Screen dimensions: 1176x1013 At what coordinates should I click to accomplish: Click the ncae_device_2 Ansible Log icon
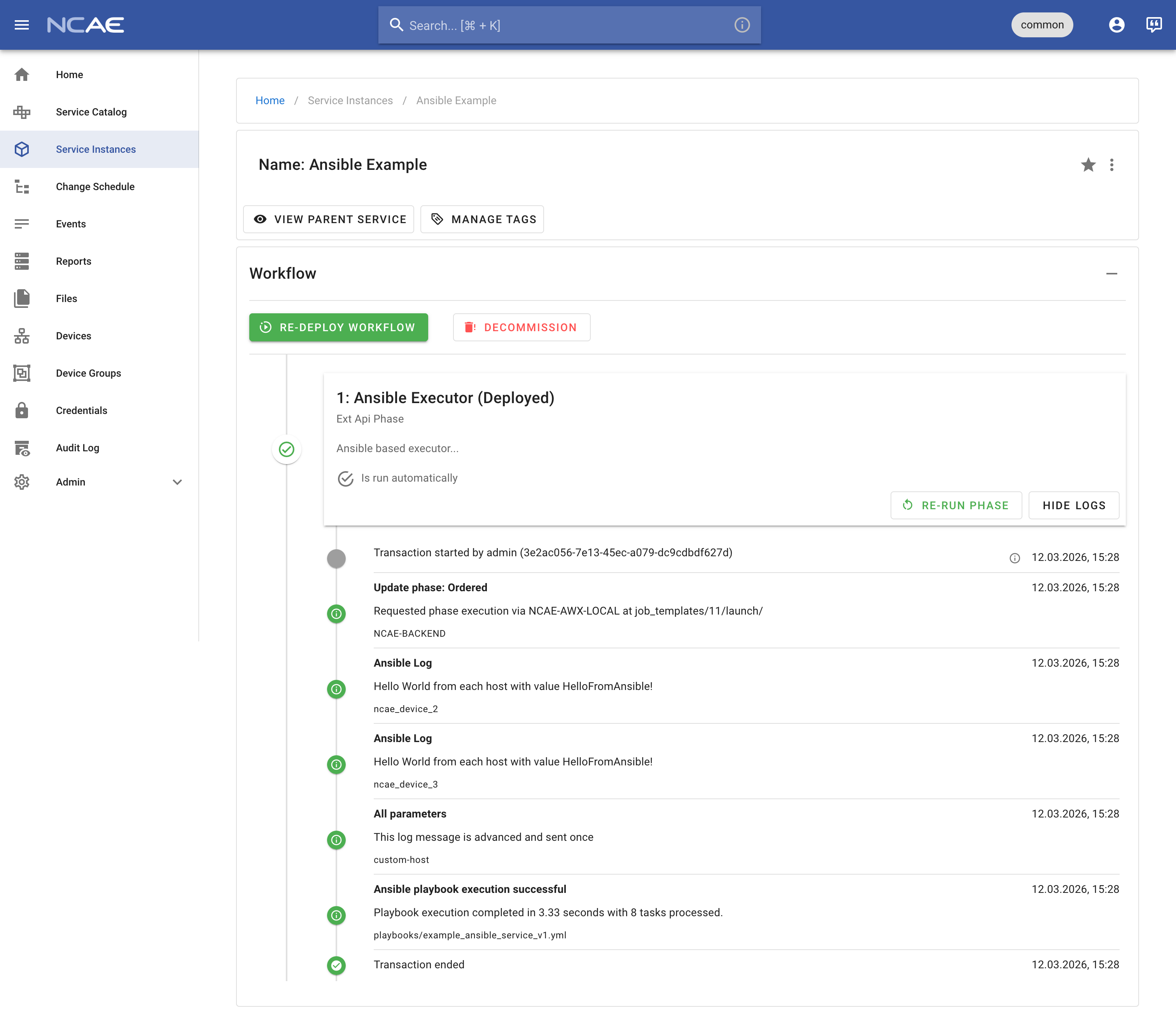point(336,689)
